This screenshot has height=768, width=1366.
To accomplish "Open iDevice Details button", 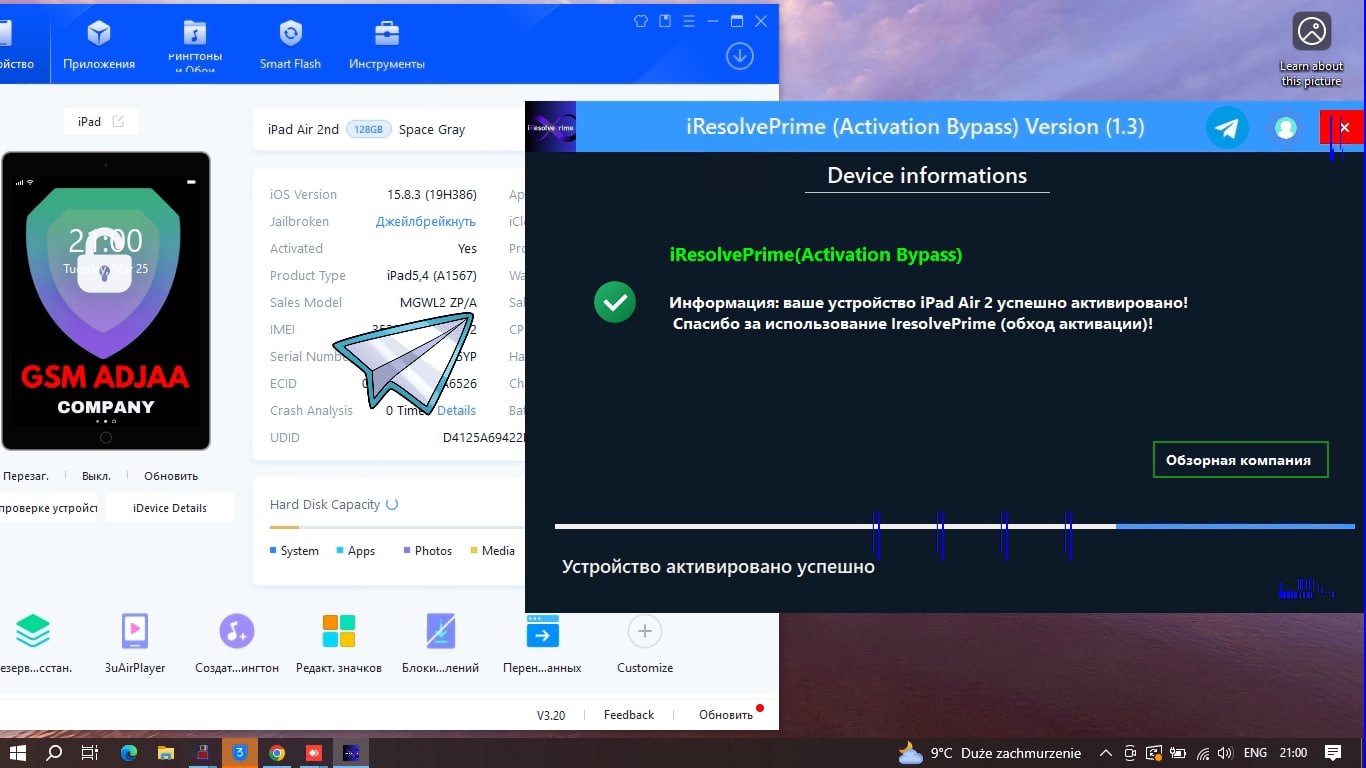I will pos(170,508).
